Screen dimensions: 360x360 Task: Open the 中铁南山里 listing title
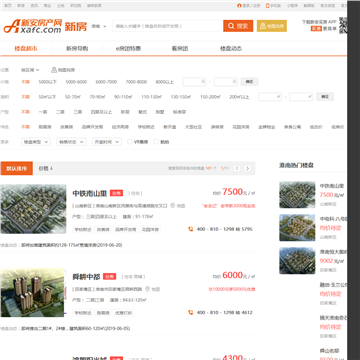(90, 193)
